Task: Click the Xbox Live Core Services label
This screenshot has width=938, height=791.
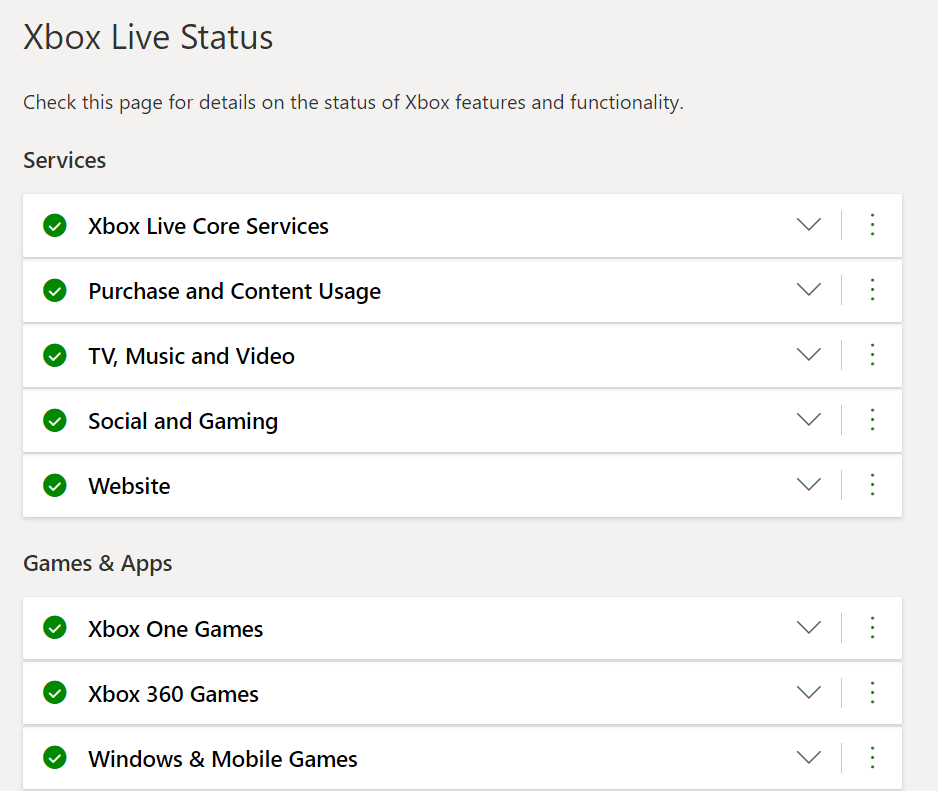Action: (208, 226)
